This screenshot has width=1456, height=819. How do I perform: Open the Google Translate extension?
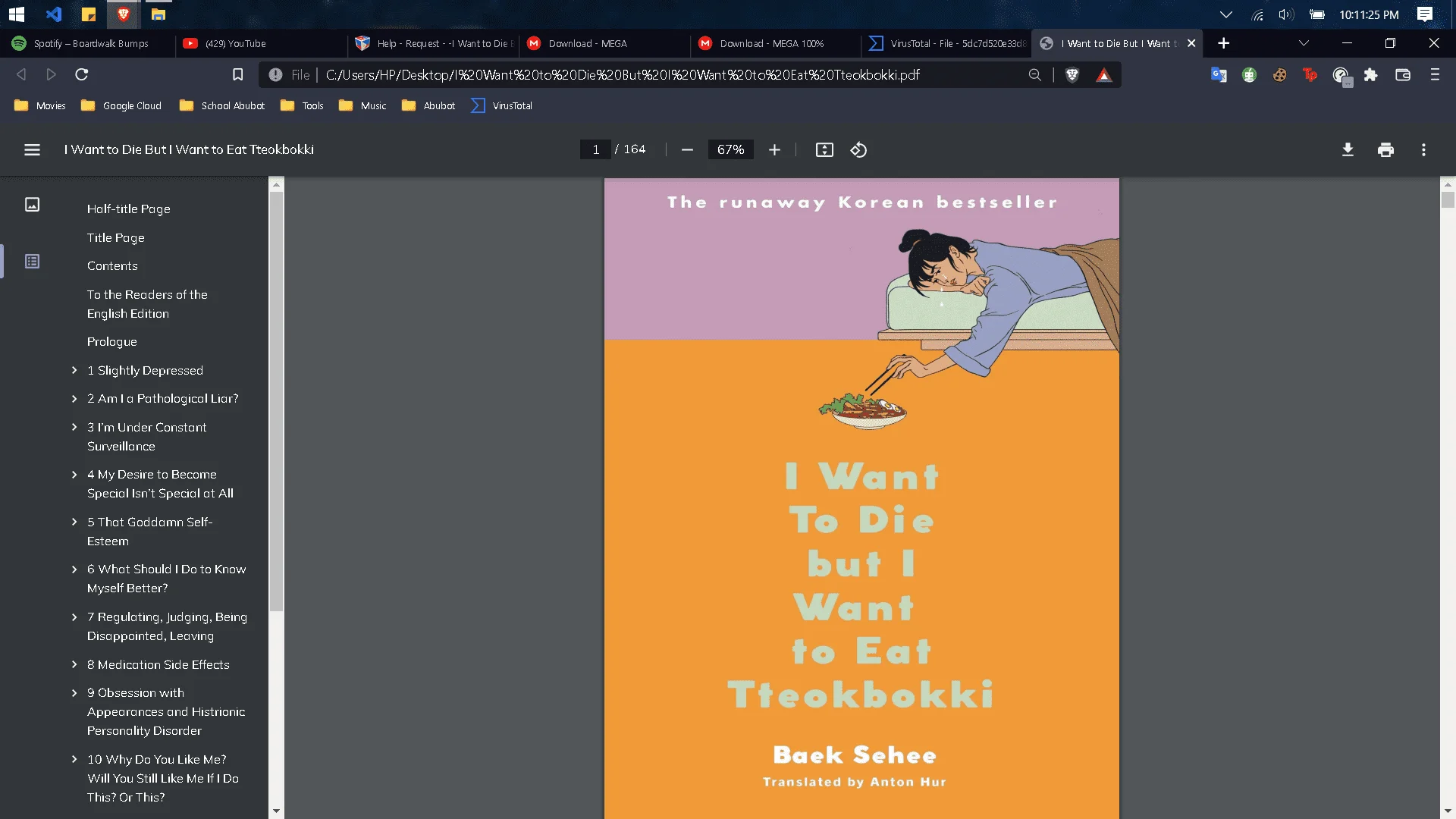point(1219,74)
